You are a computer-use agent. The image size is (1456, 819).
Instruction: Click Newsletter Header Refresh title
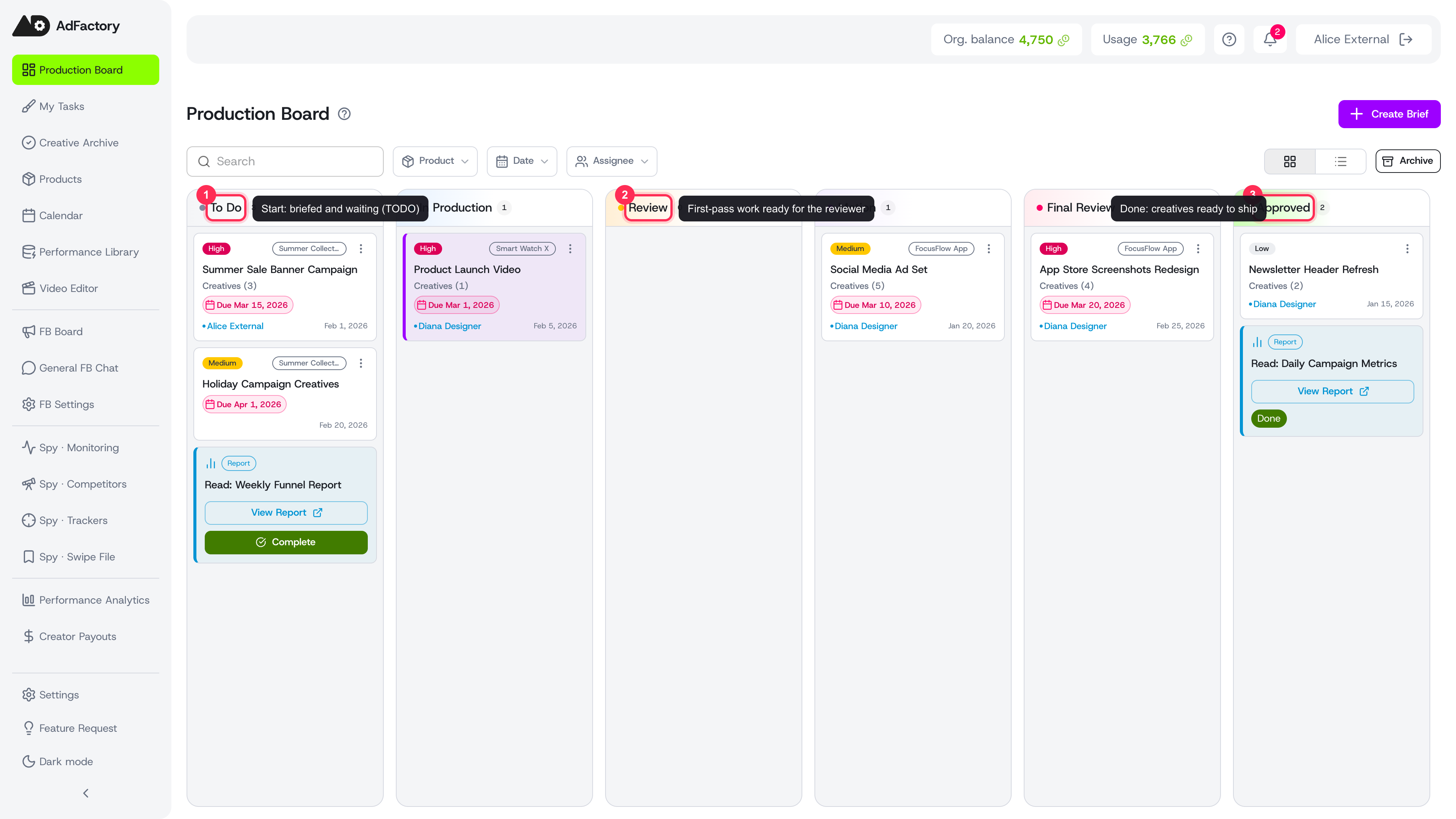click(x=1313, y=270)
